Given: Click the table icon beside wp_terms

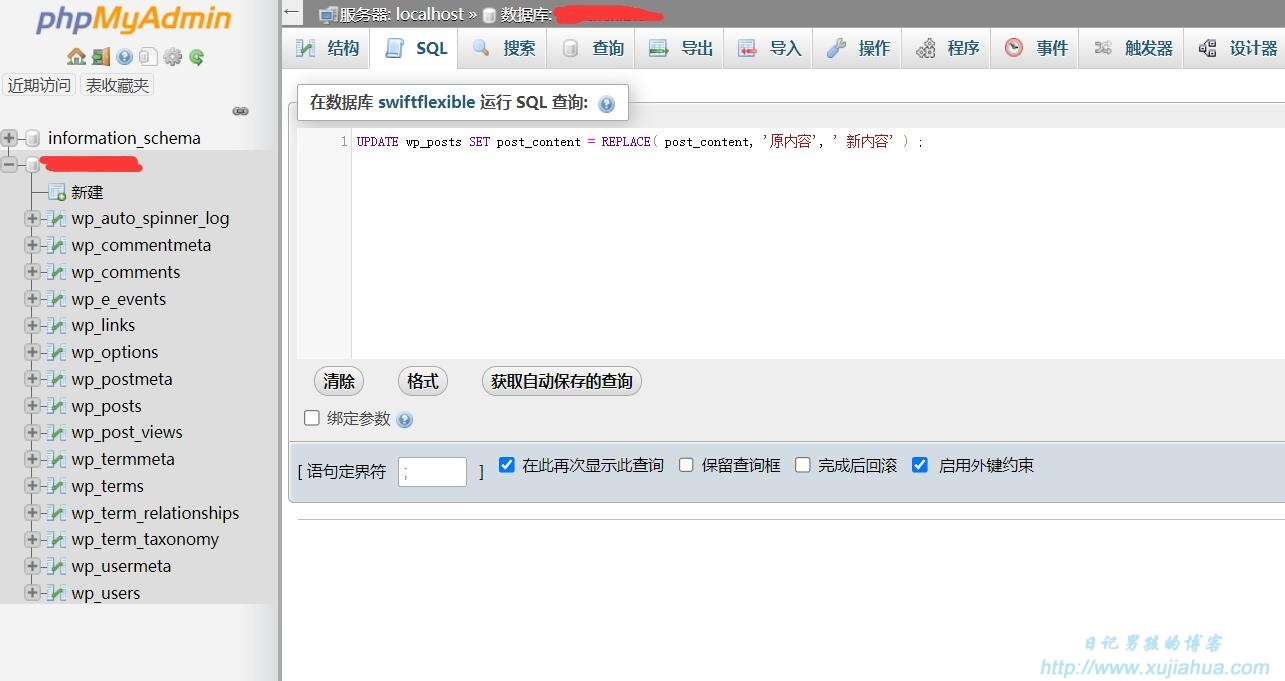Looking at the screenshot, I should (x=56, y=486).
